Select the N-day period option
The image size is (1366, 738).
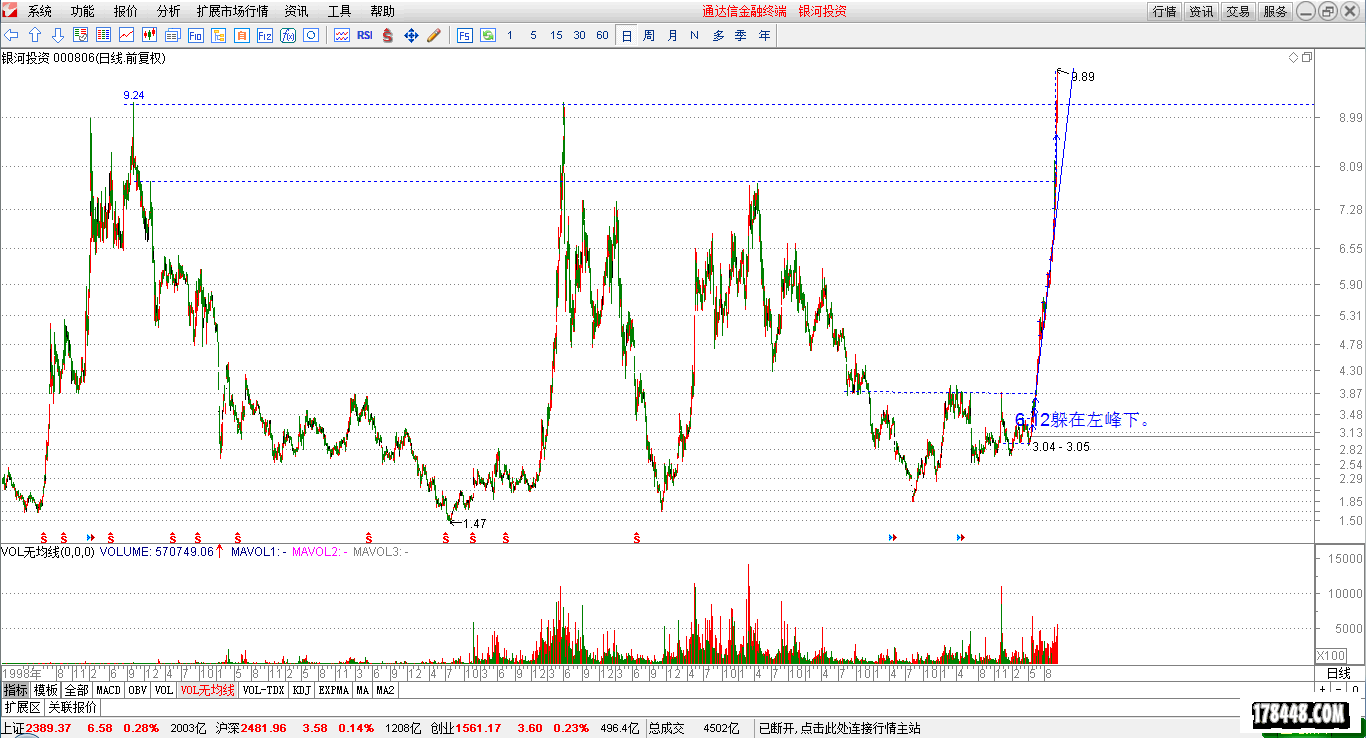[x=695, y=35]
